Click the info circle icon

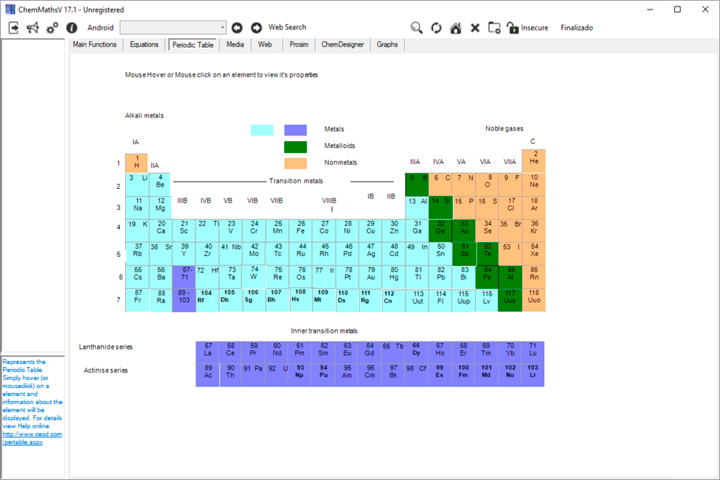pos(72,28)
